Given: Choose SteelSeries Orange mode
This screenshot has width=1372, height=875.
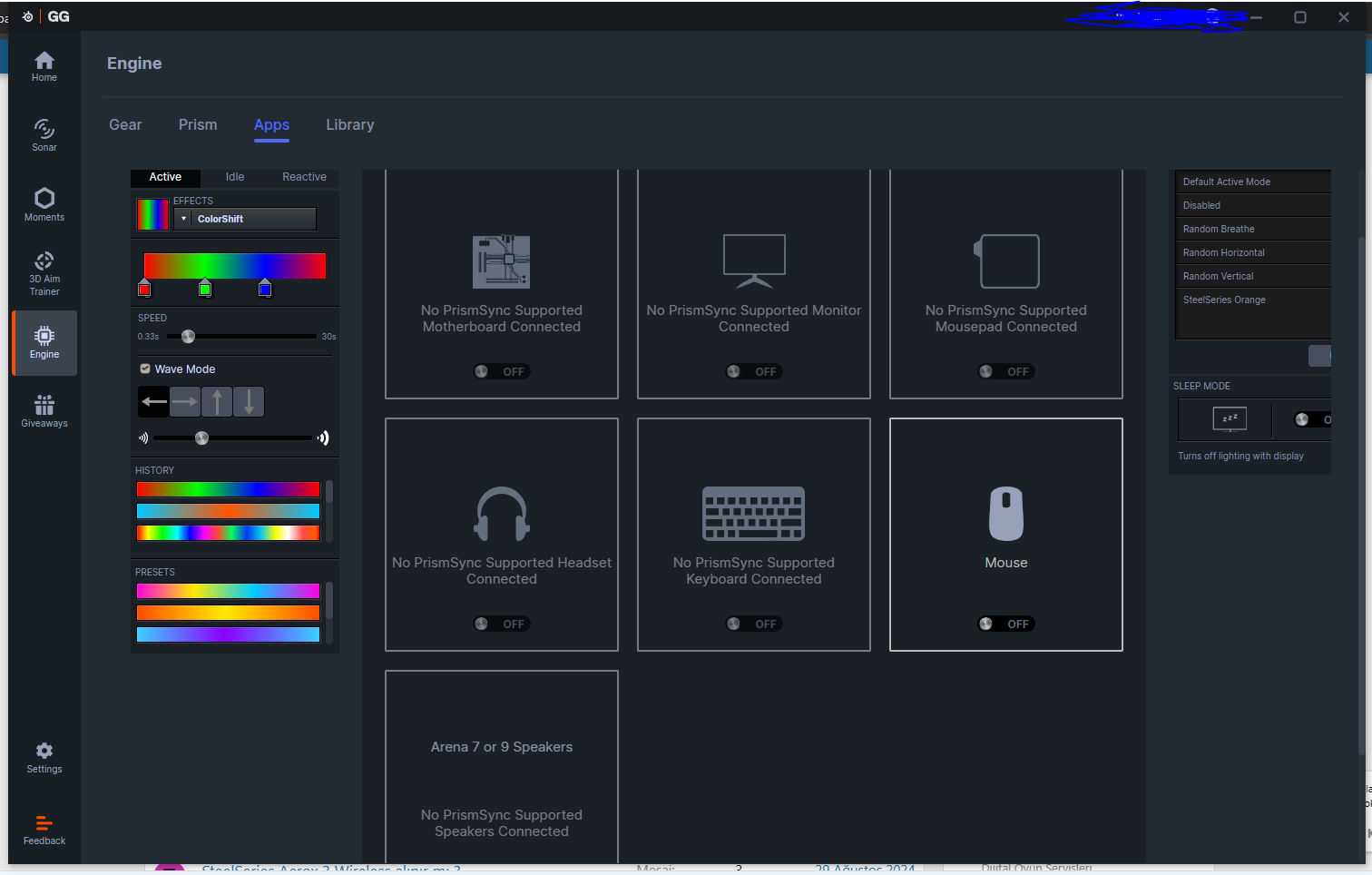Looking at the screenshot, I should pos(1253,300).
